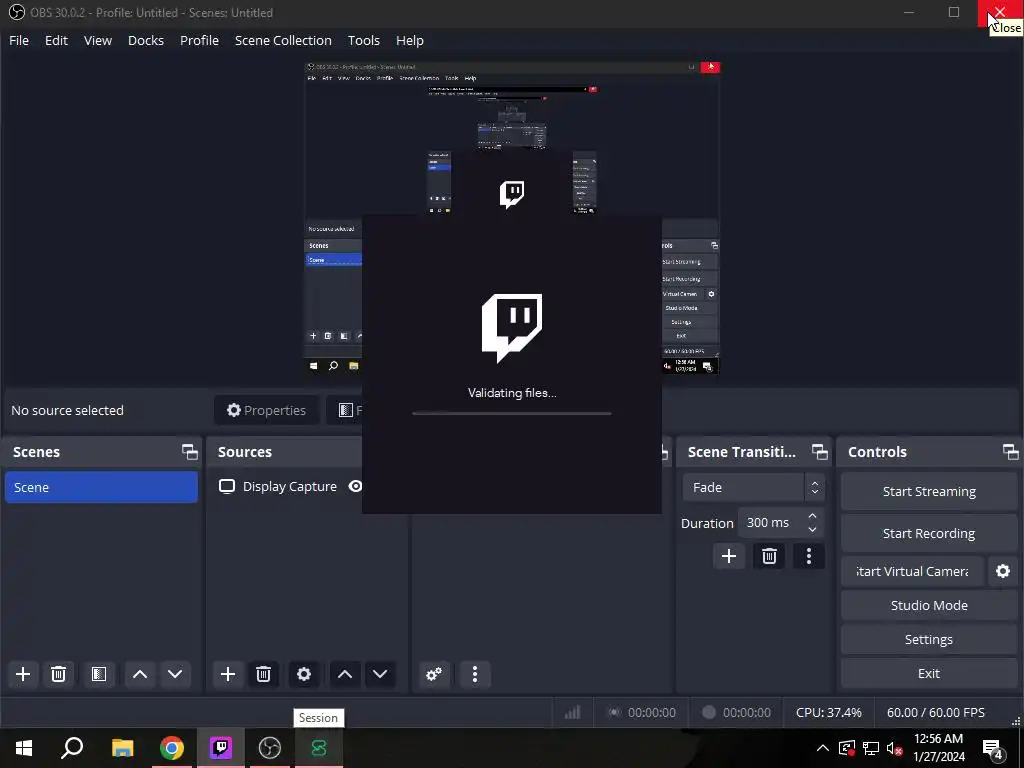The image size is (1024, 768).
Task: Select the Scene item in Scenes list
Action: point(101,487)
